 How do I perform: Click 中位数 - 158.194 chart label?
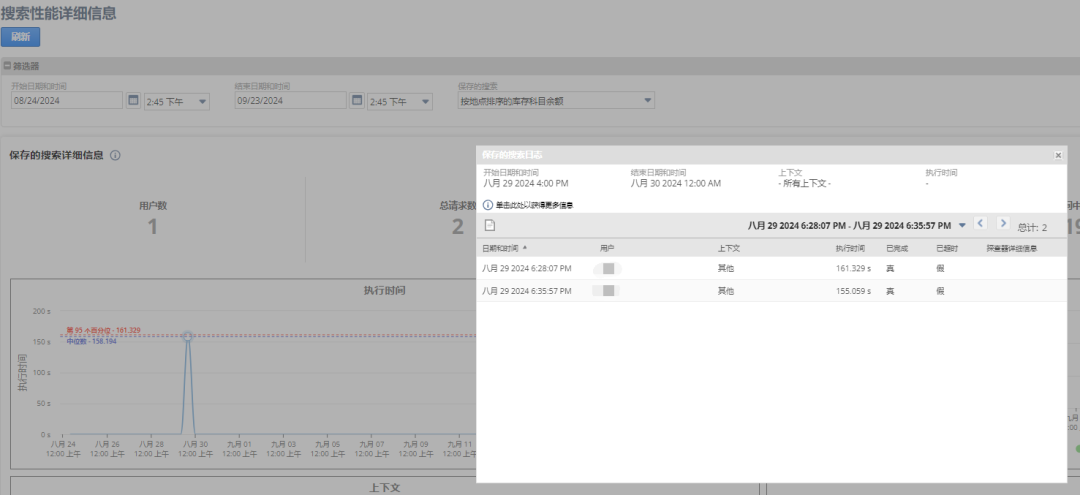click(92, 341)
